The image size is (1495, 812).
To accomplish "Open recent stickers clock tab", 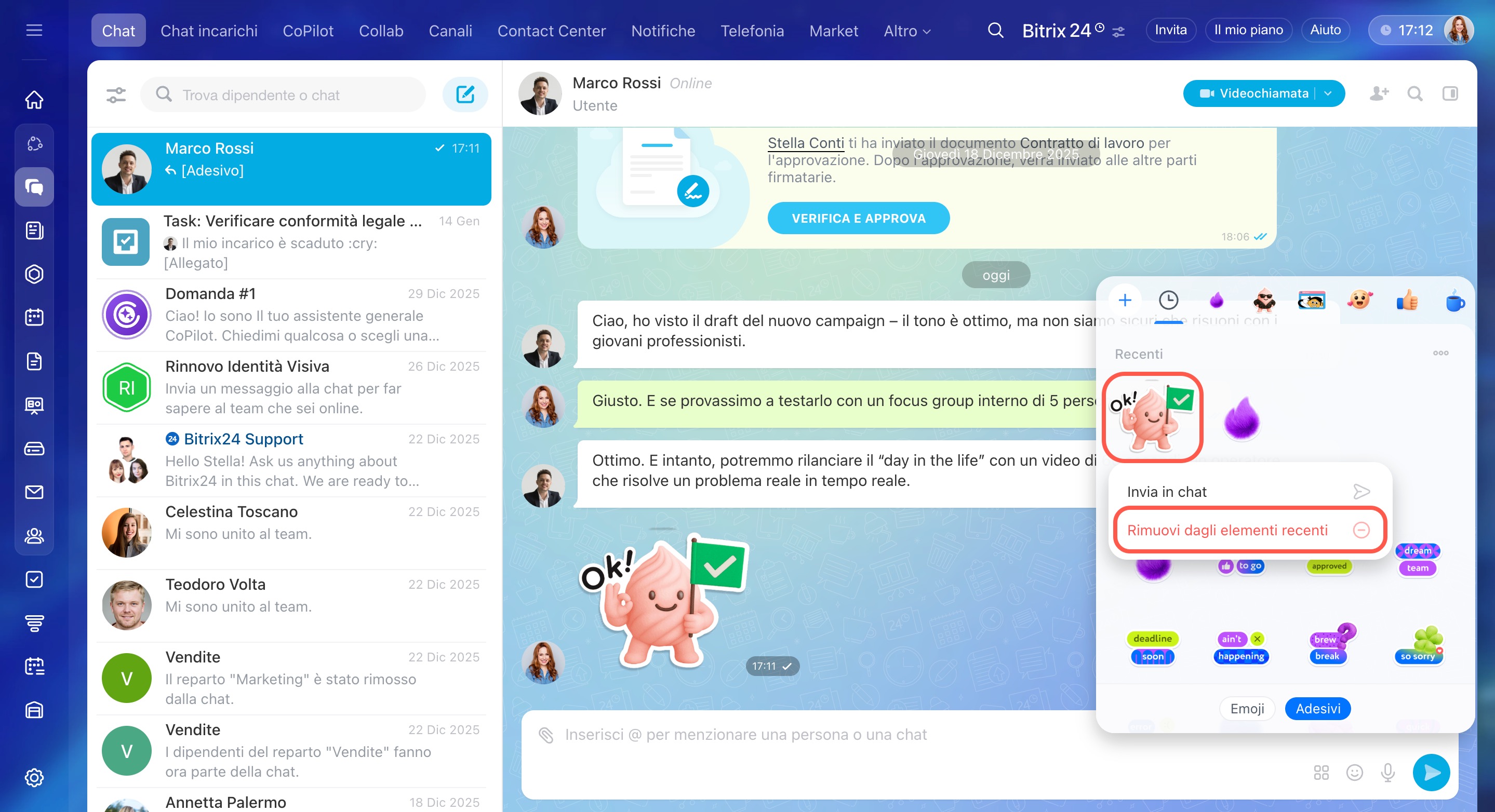I will tap(1168, 300).
